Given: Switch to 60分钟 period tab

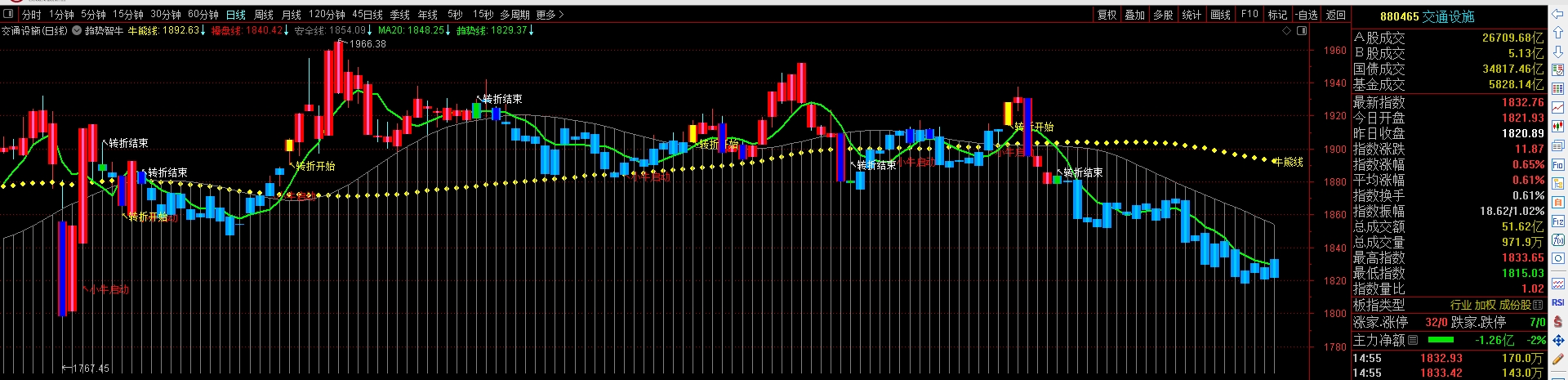Looking at the screenshot, I should 203,15.
